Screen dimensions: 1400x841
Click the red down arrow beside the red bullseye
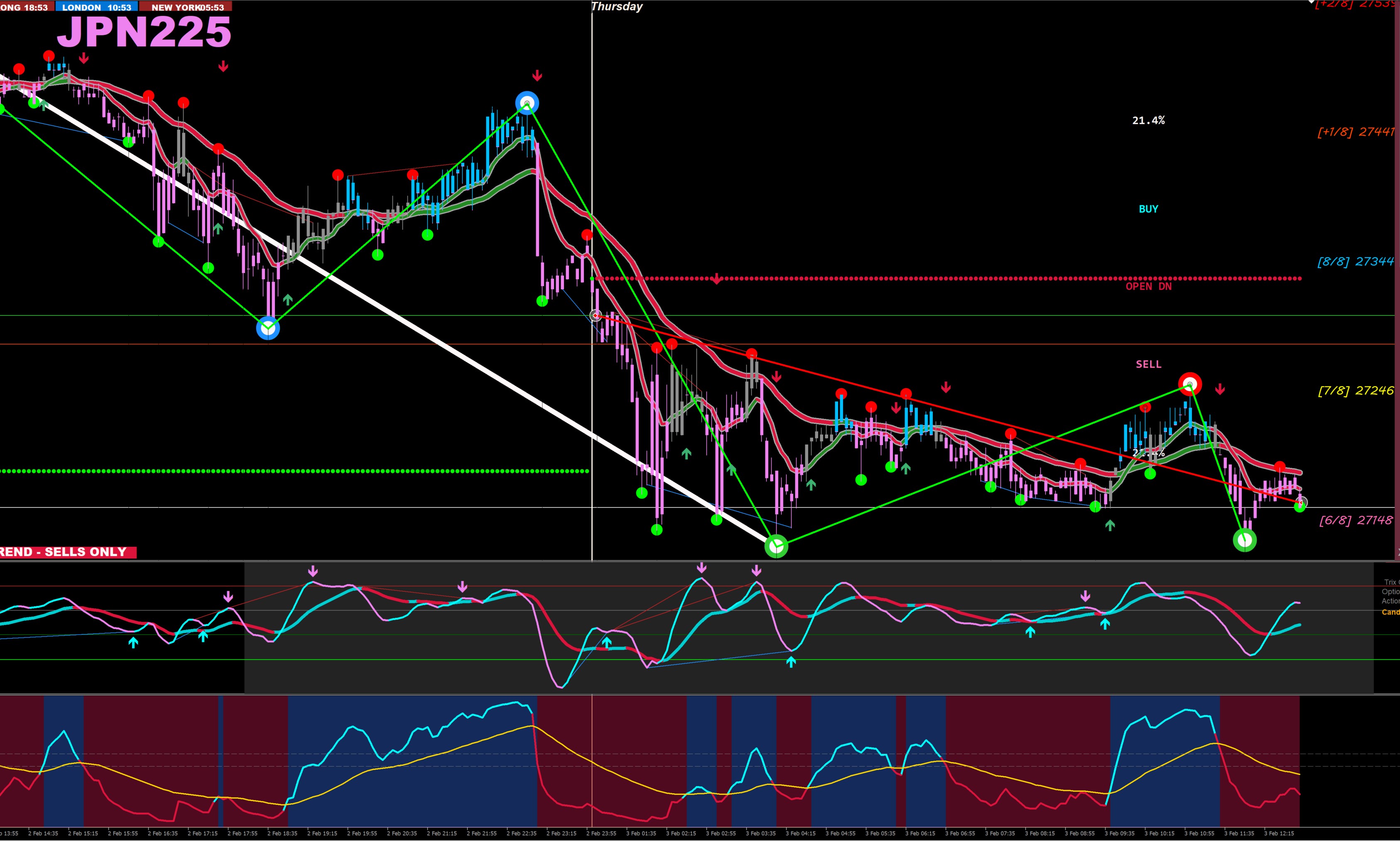tap(1220, 389)
